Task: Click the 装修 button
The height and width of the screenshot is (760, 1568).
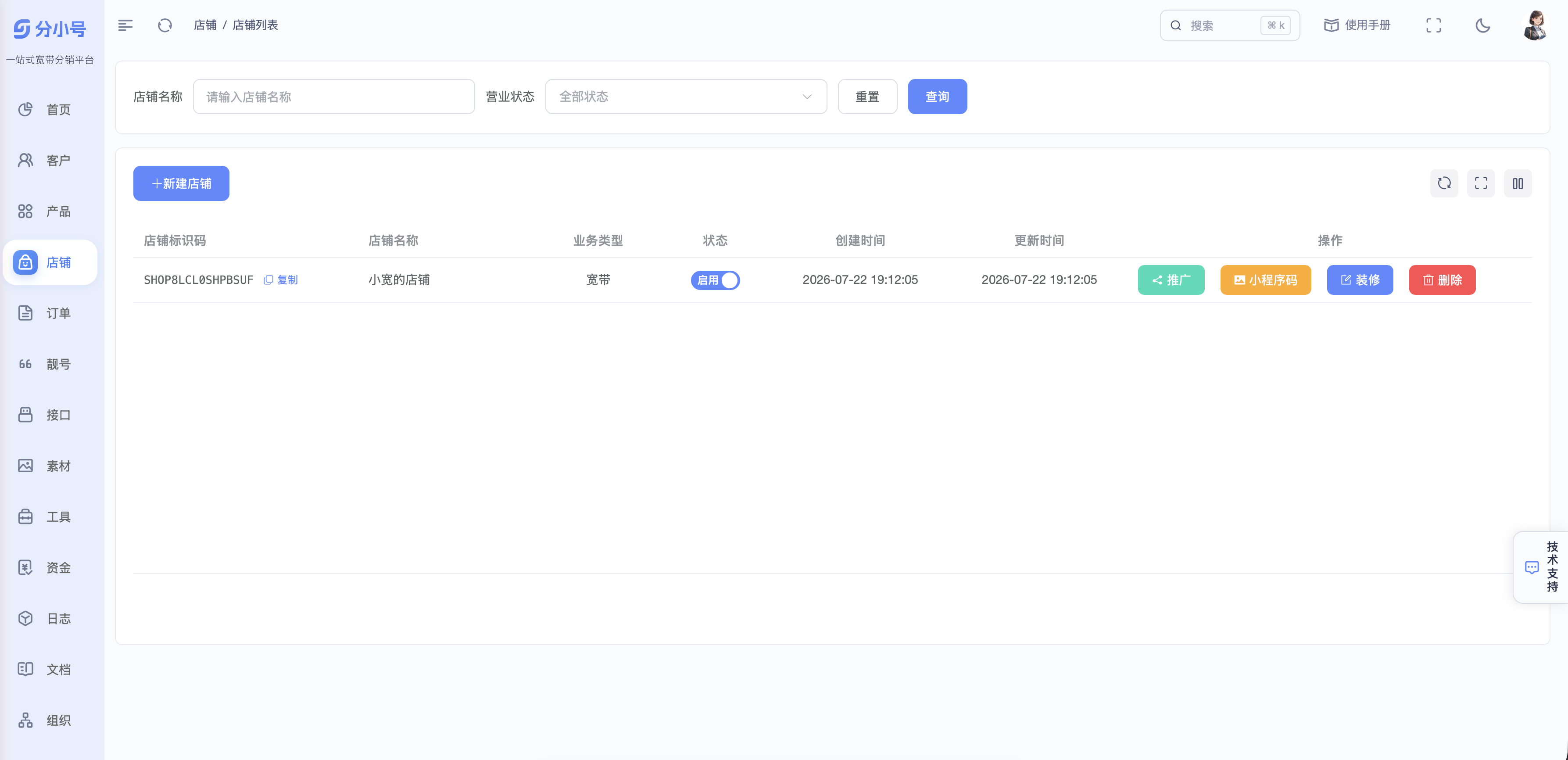Action: tap(1360, 280)
